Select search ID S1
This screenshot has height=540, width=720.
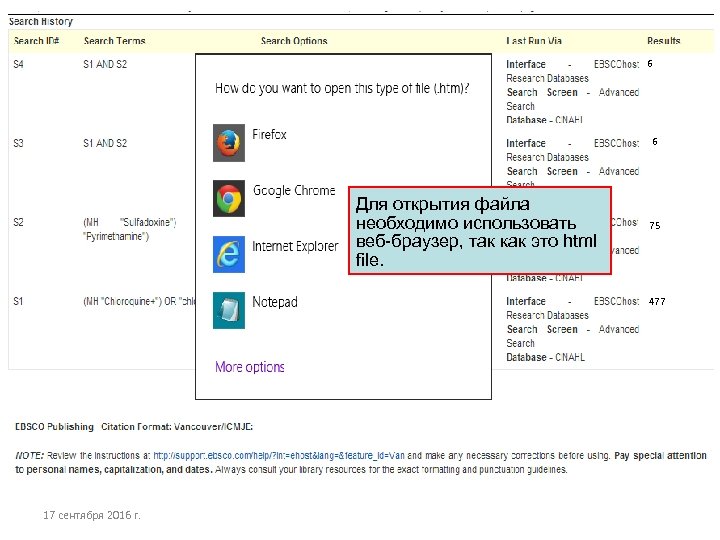coord(18,301)
